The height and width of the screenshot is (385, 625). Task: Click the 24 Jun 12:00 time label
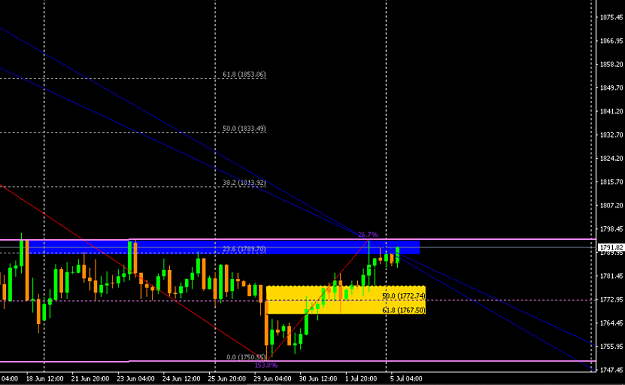click(x=181, y=378)
